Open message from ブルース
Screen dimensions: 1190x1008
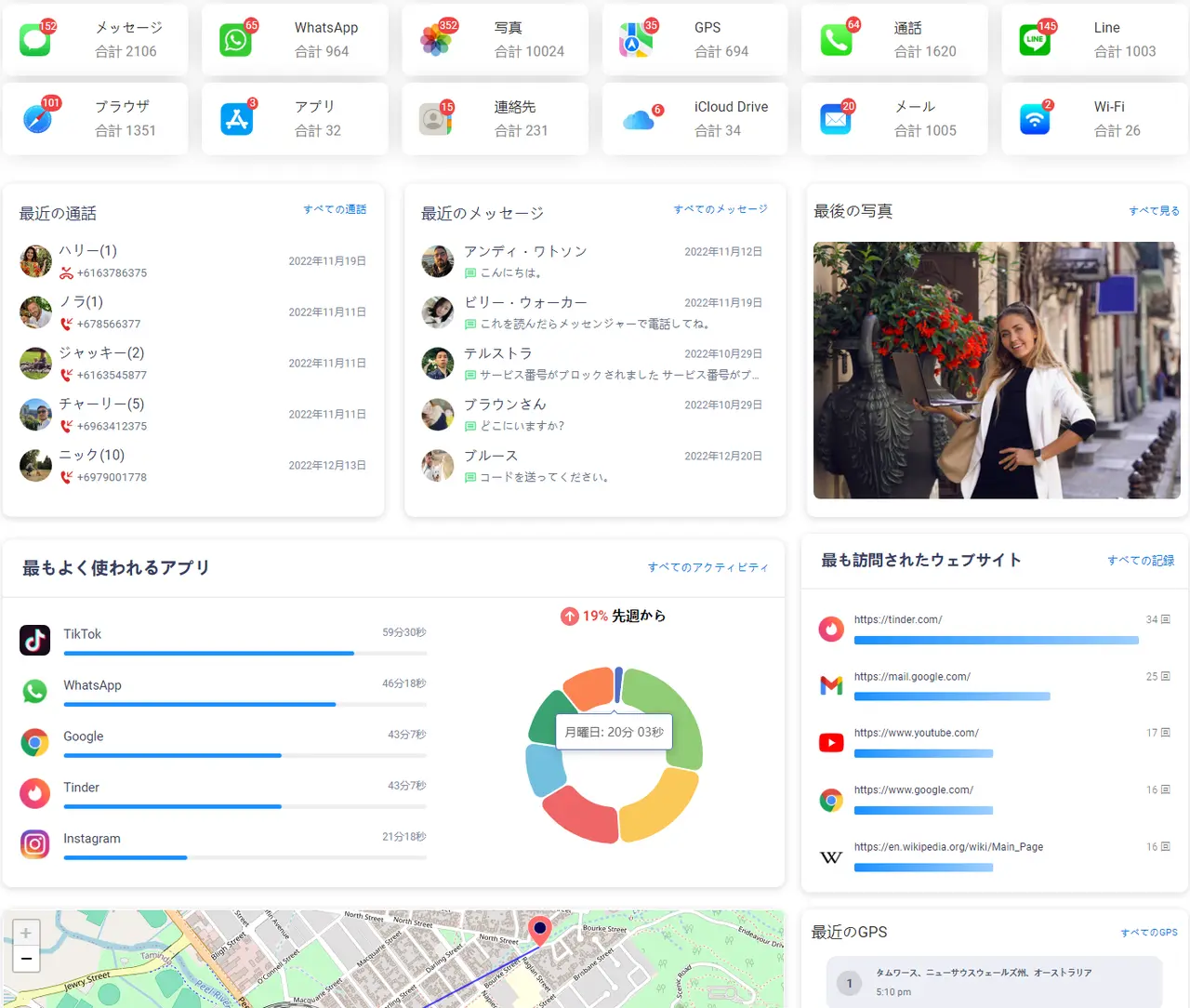[x=592, y=466]
